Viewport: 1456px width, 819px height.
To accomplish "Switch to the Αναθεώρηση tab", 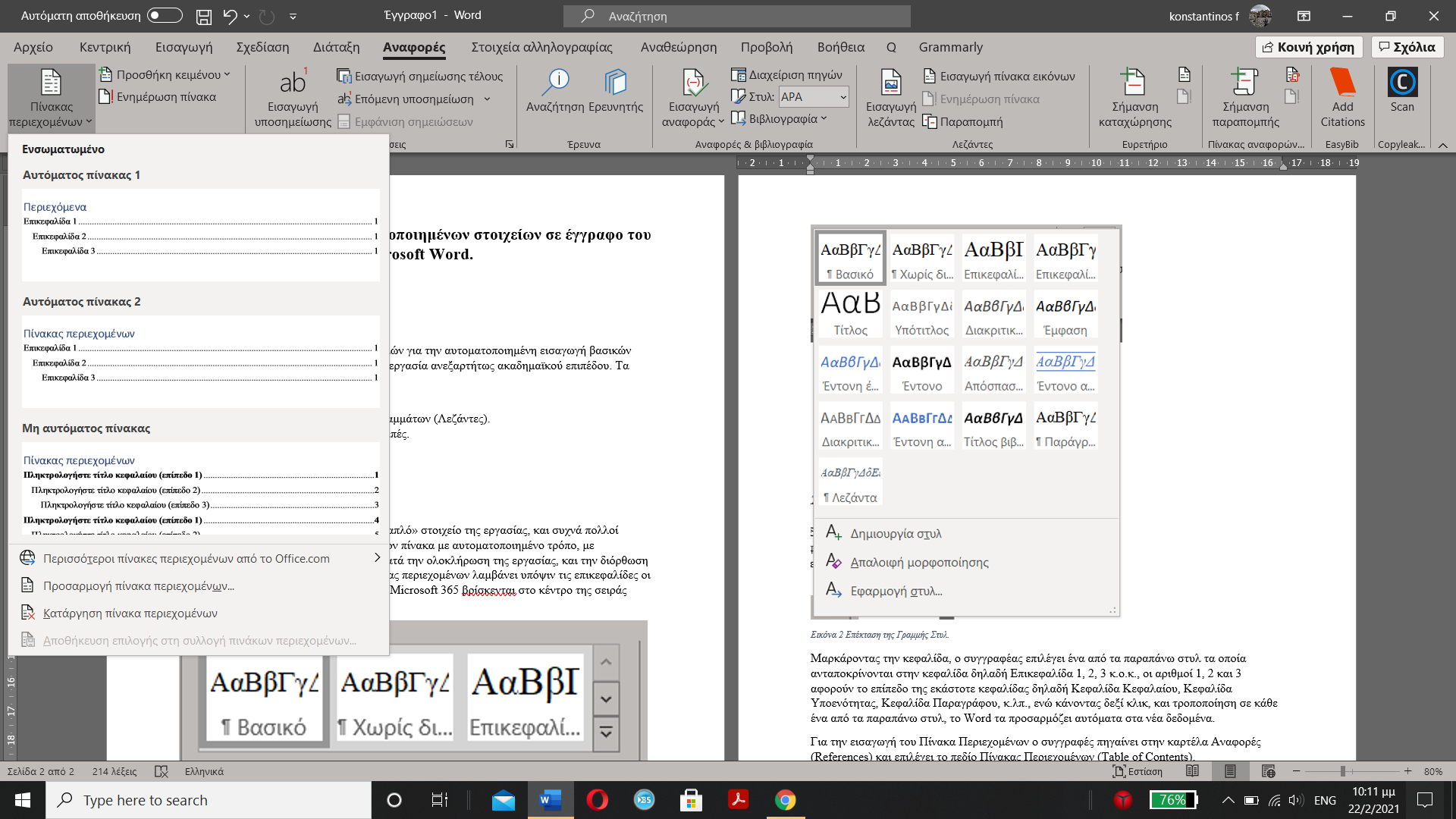I will (678, 47).
